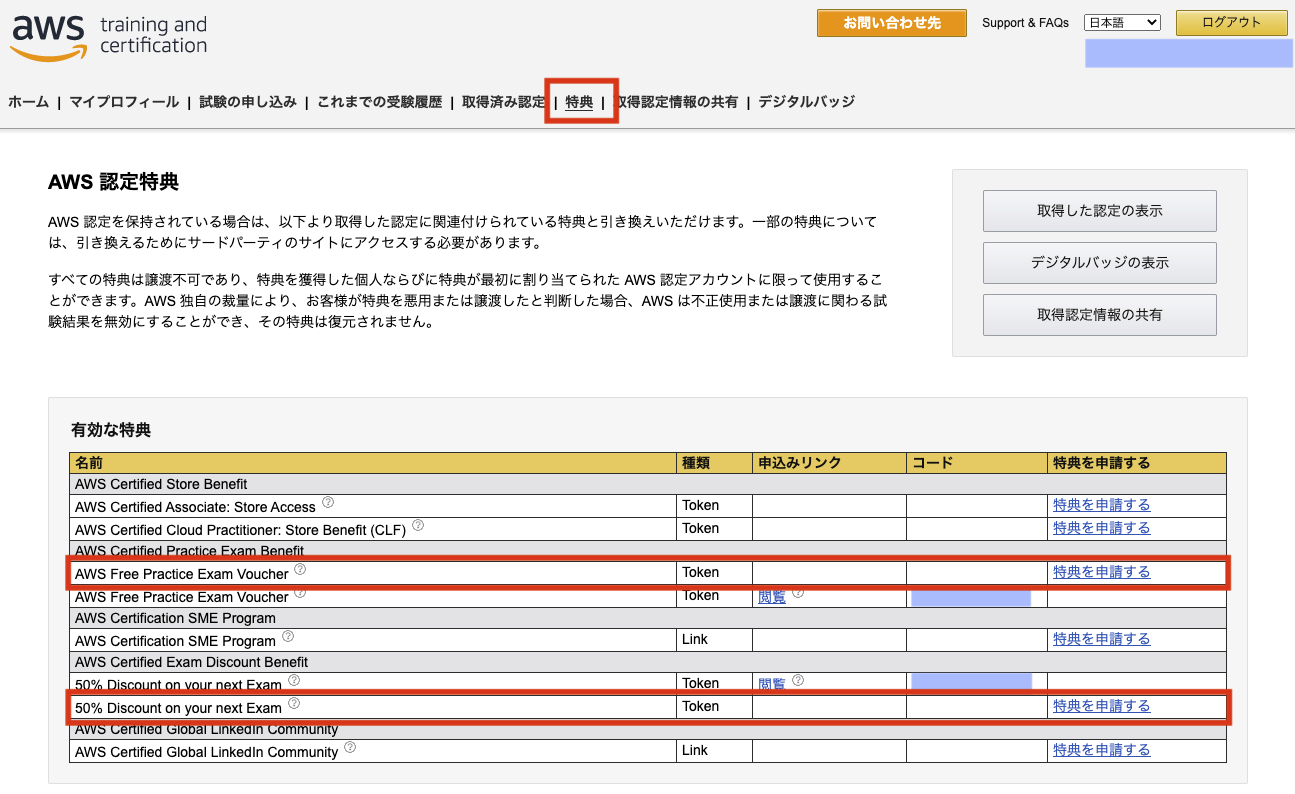Click help icon beside AWS Certified Associate: Store Access
The width and height of the screenshot is (1295, 794).
[328, 503]
